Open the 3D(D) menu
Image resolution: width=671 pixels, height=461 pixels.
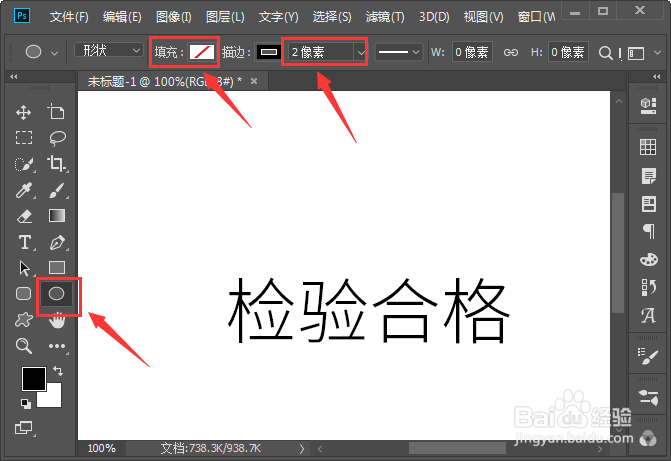tap(434, 17)
